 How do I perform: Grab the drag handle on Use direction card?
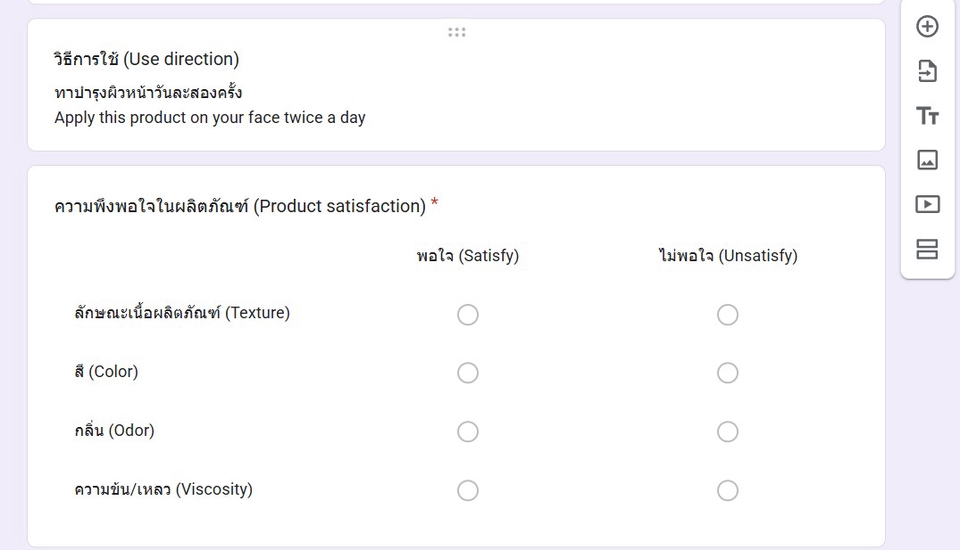click(x=457, y=32)
